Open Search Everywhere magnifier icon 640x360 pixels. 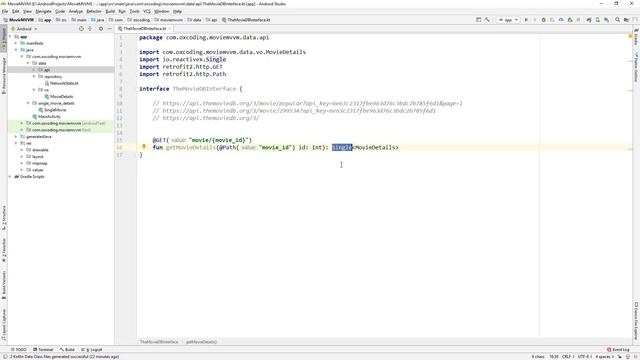[x=618, y=20]
